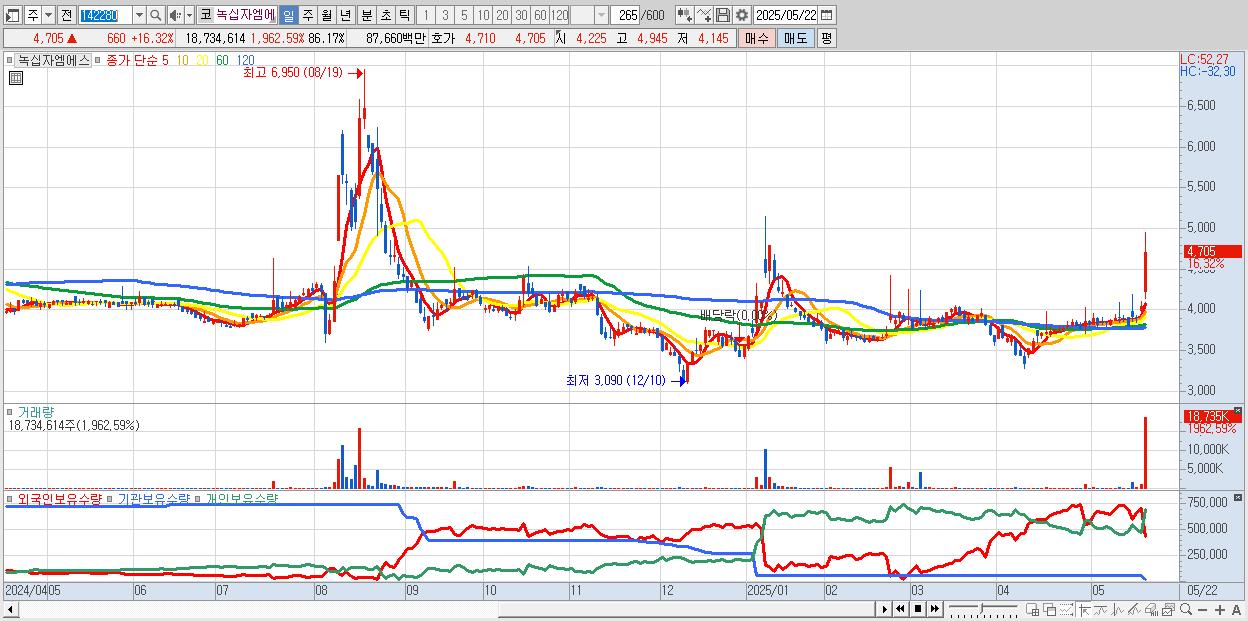Select the minute '분' period toggle
The image size is (1248, 621).
pos(366,15)
